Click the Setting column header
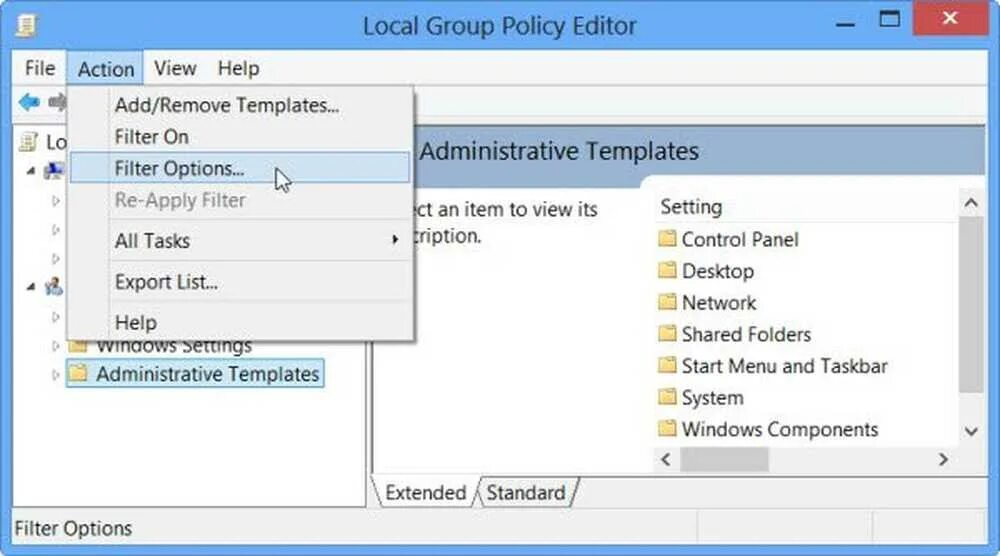 (691, 207)
